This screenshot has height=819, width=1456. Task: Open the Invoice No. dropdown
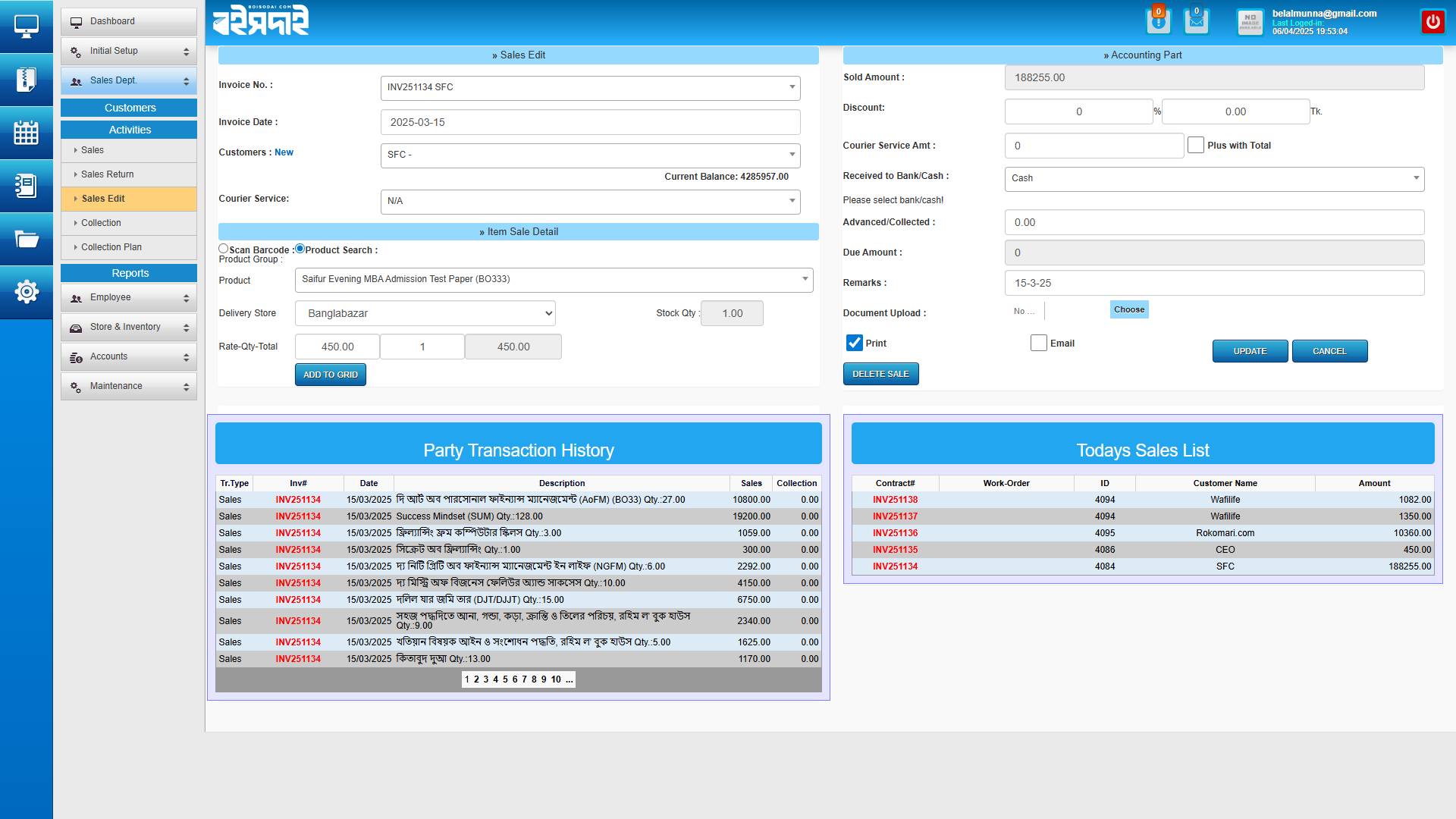590,88
